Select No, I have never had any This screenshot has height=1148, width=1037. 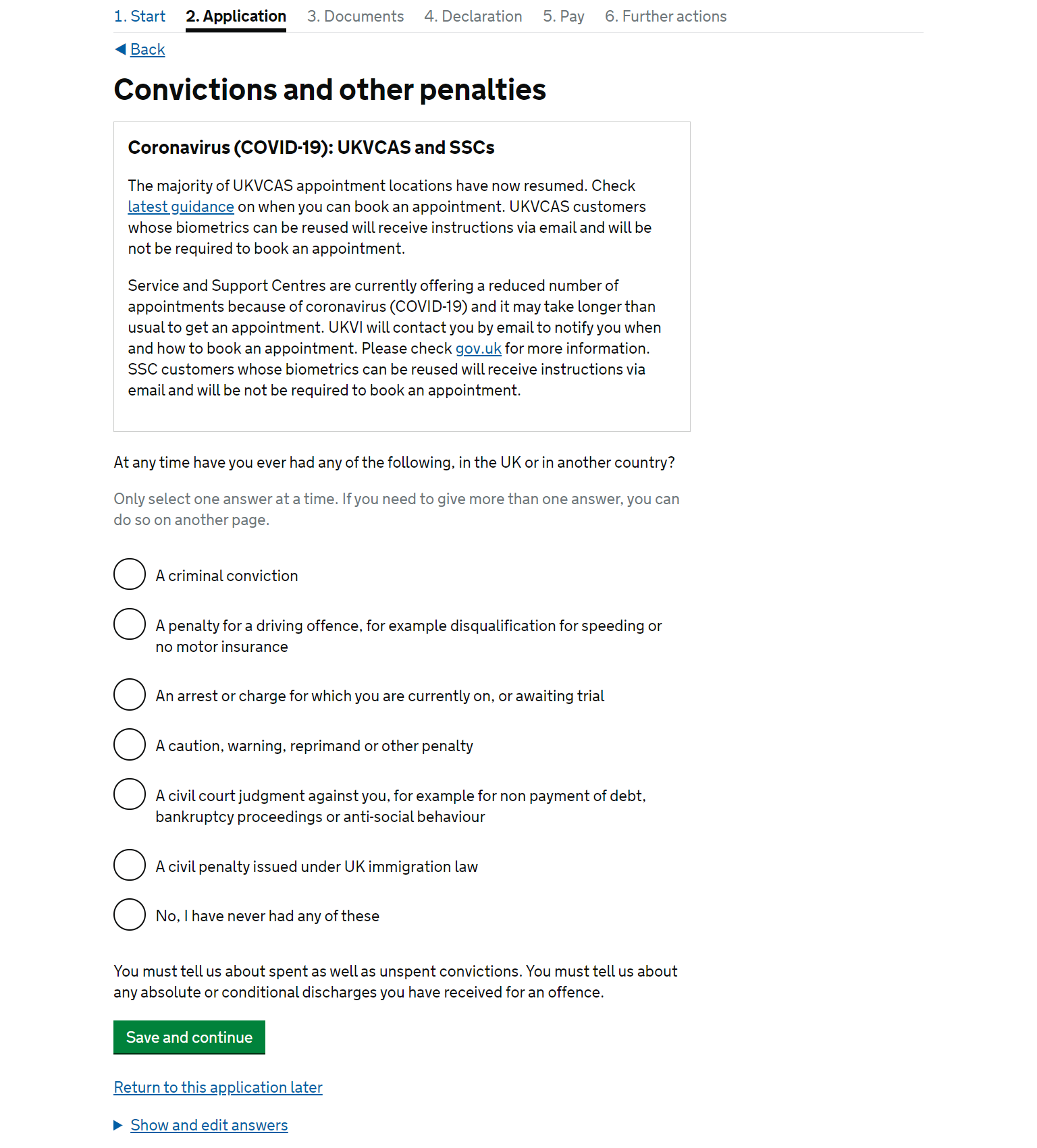(130, 914)
